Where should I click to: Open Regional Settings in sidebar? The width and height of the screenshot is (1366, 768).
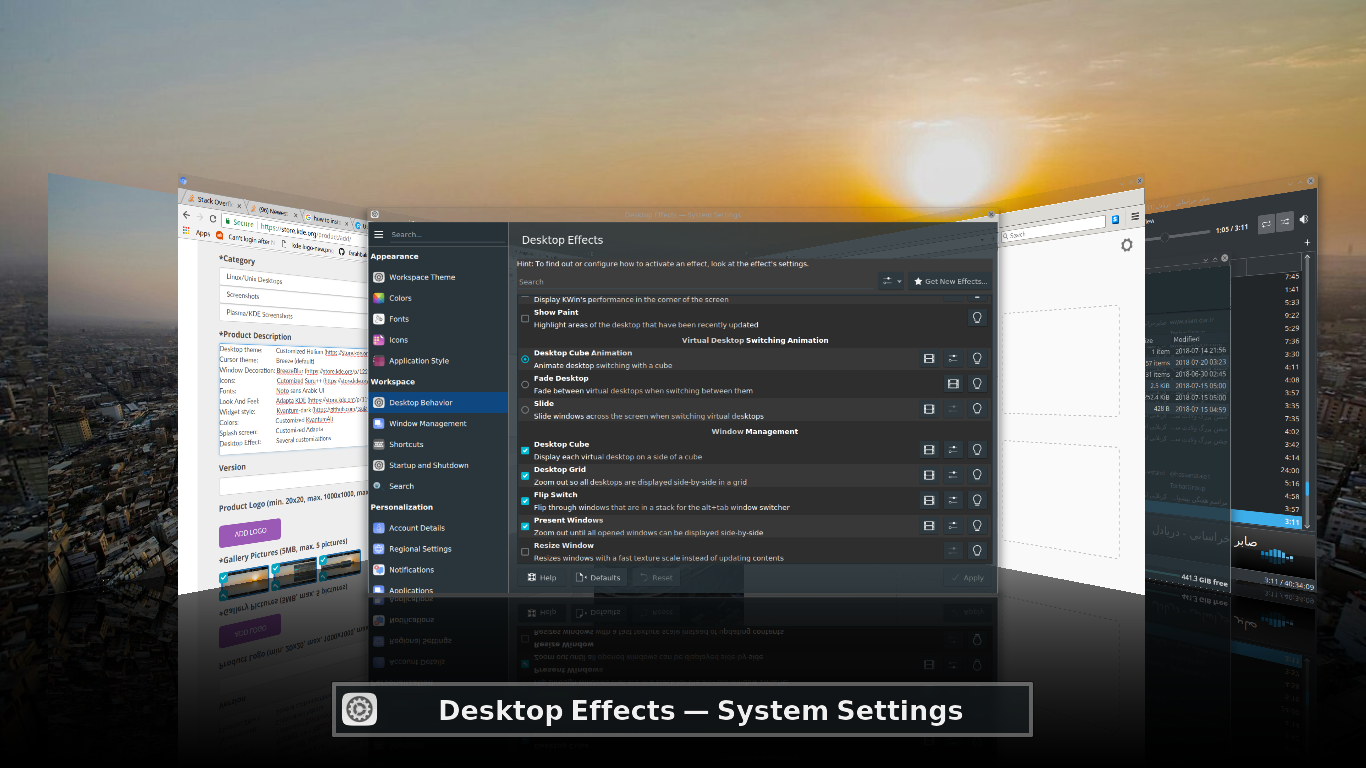[x=438, y=549]
